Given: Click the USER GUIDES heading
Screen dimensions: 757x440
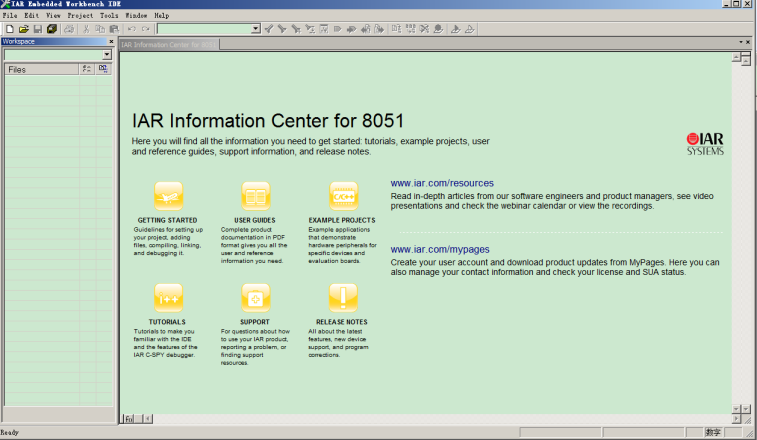Looking at the screenshot, I should (x=255, y=220).
